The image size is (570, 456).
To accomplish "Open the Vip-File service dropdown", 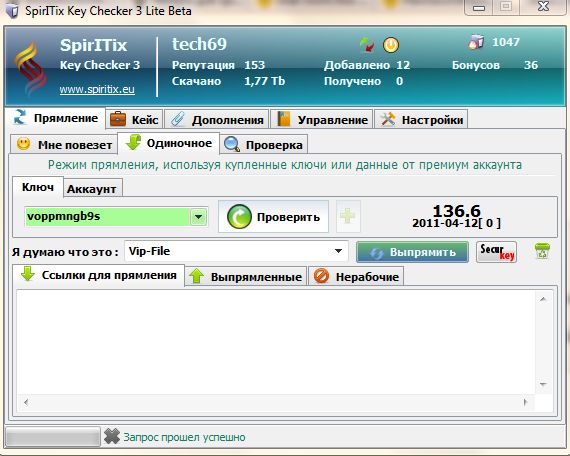I will (236, 251).
